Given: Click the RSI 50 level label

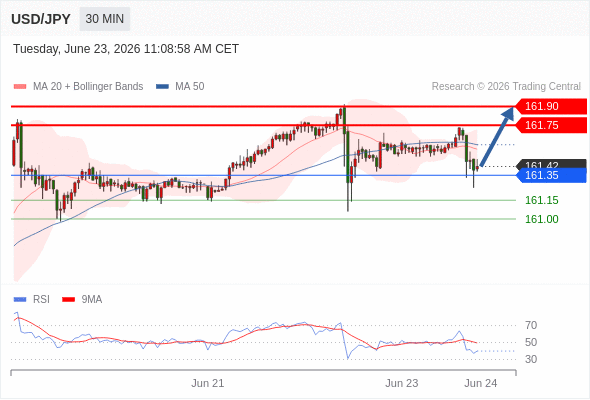Looking at the screenshot, I should click(531, 342).
